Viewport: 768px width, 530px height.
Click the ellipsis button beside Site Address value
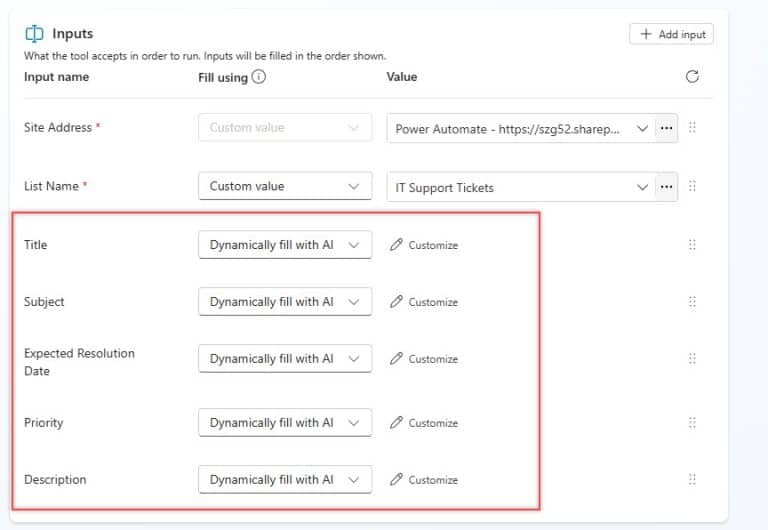(x=667, y=128)
